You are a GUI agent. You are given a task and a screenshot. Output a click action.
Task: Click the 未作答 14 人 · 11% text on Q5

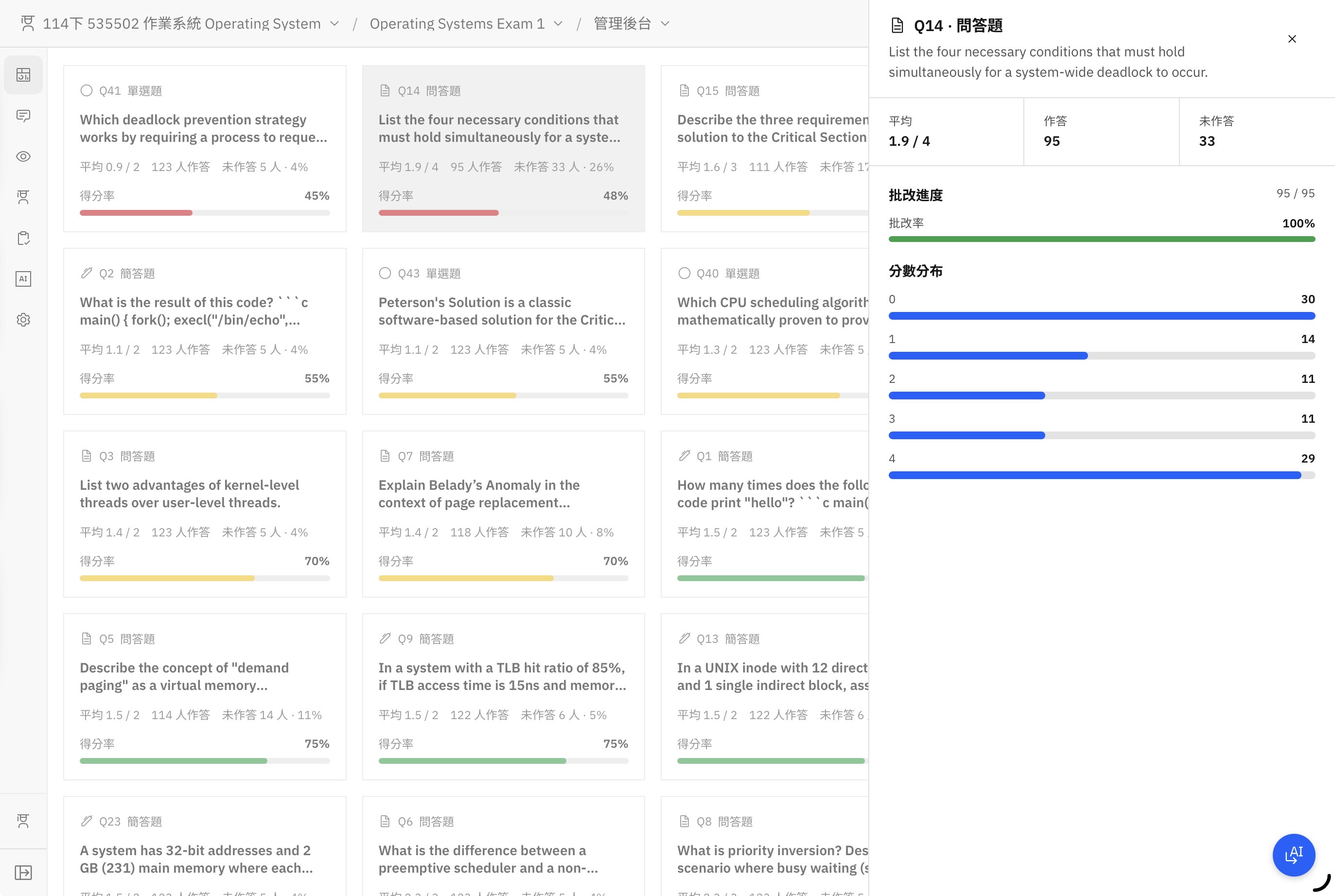(x=272, y=715)
